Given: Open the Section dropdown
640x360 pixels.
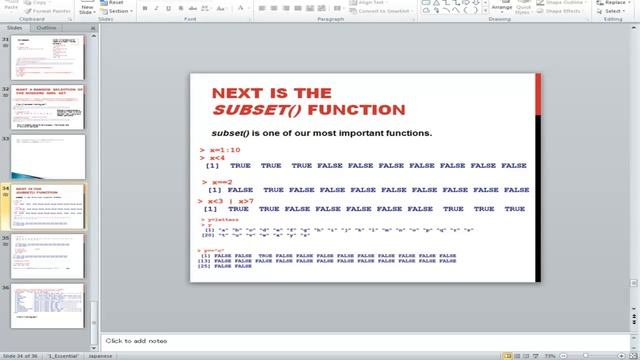Looking at the screenshot, I should tap(117, 11).
